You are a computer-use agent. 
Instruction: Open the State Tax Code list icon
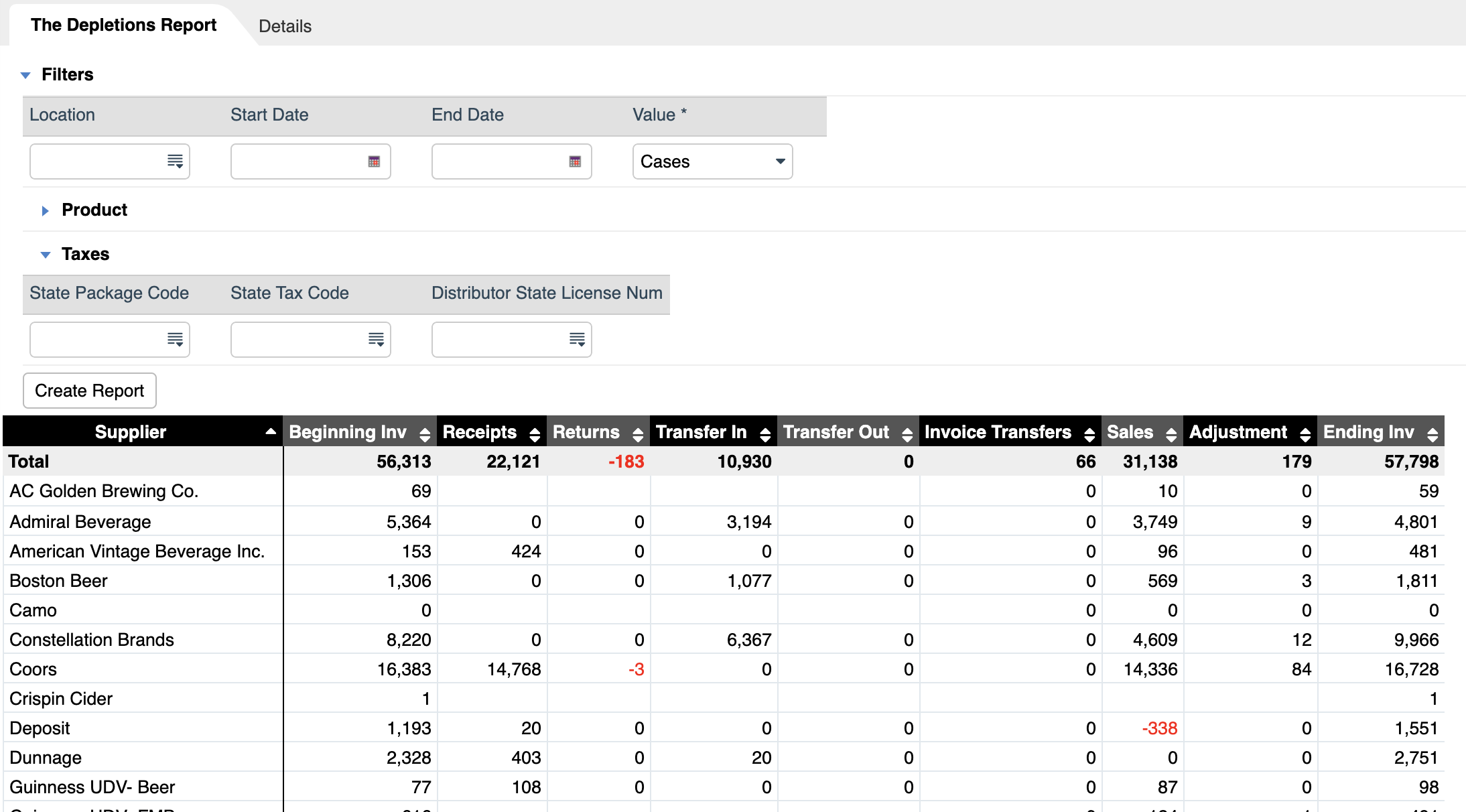[x=376, y=340]
